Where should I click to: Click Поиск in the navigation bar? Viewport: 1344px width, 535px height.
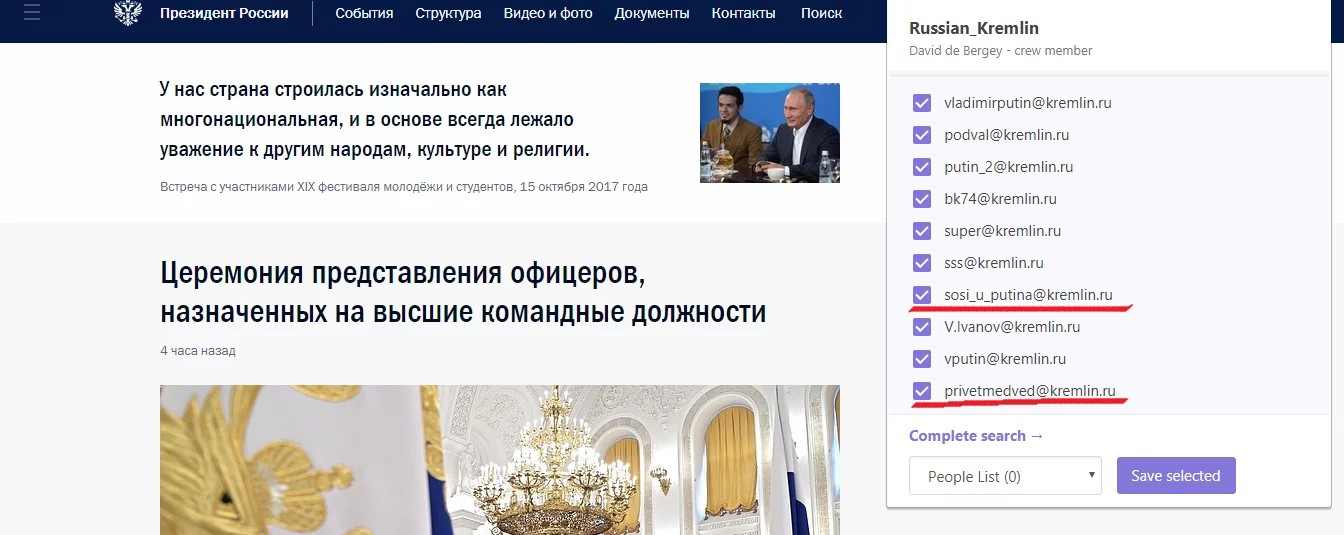[821, 13]
